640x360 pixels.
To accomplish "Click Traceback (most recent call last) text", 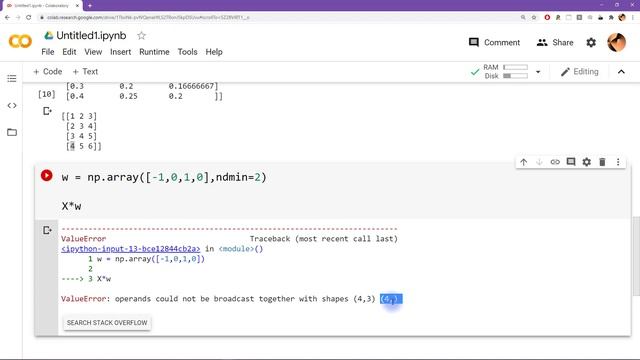I will tap(324, 239).
